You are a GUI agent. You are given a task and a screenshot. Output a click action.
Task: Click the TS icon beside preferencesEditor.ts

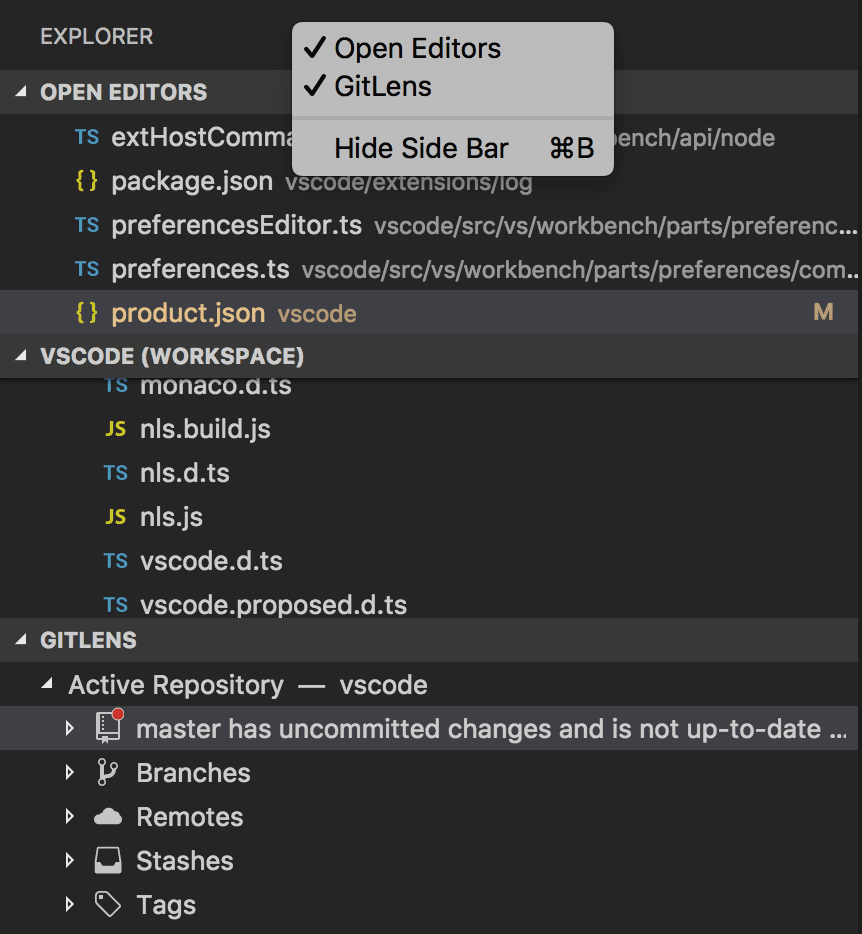click(87, 225)
